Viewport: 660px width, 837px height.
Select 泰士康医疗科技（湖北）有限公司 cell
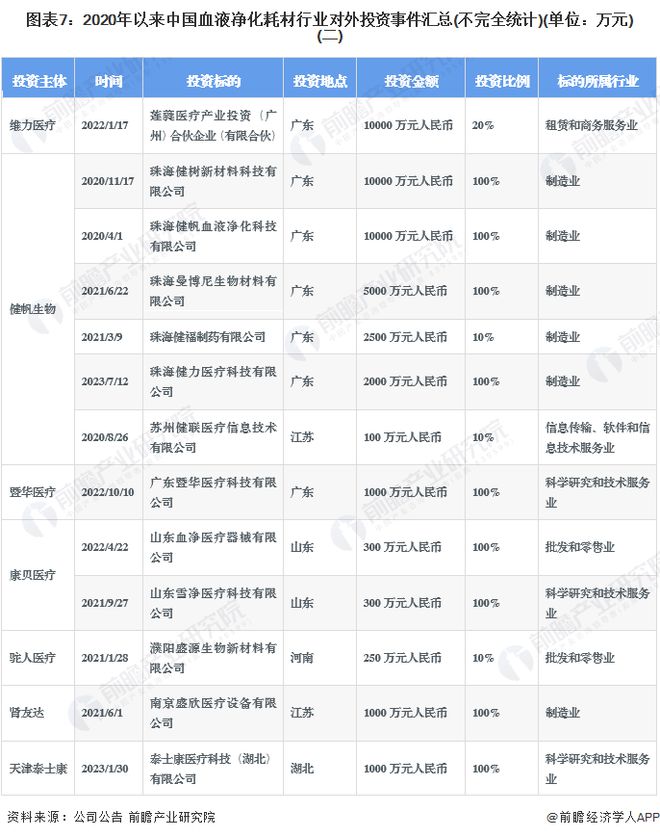pos(213,769)
